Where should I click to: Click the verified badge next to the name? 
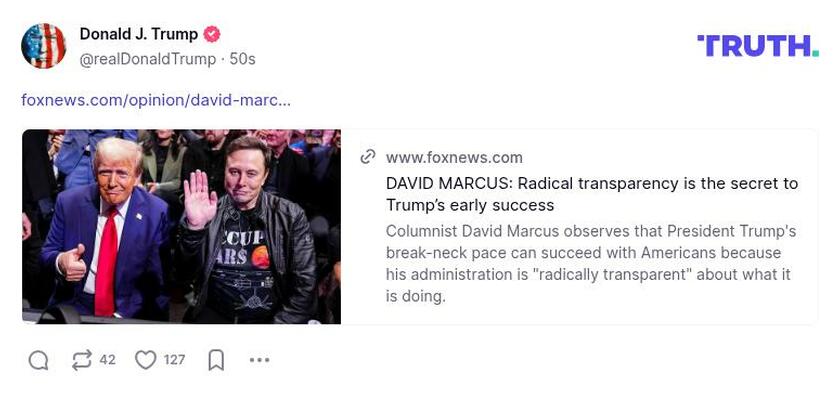(x=212, y=34)
